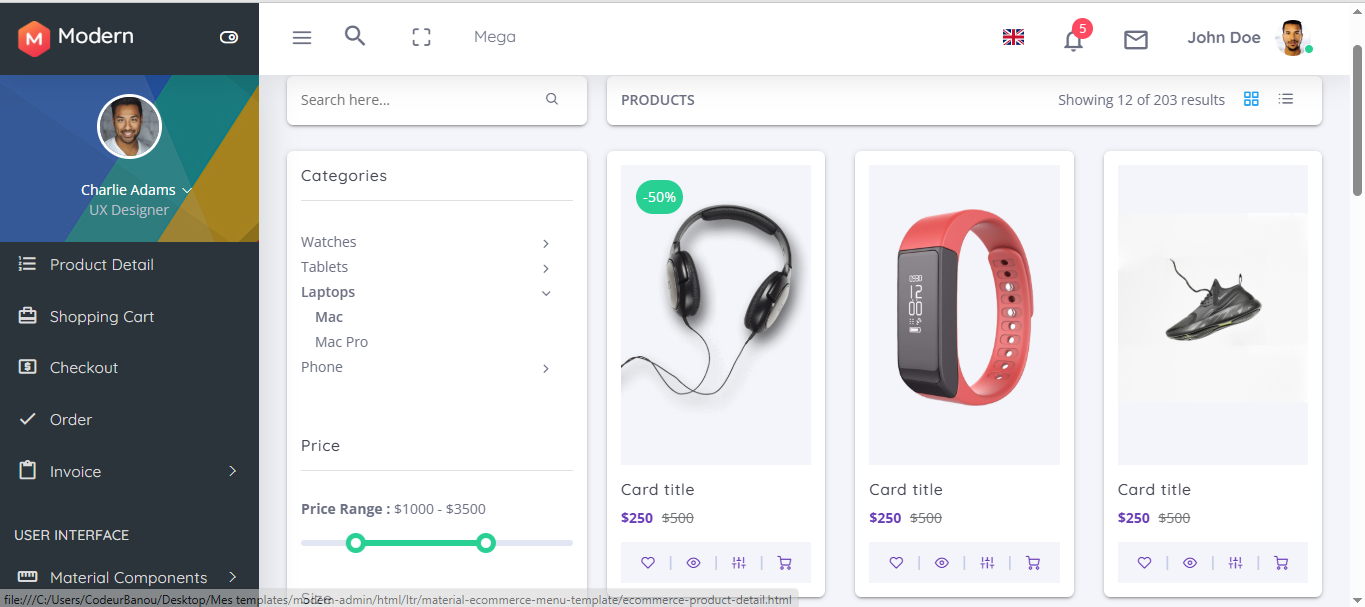This screenshot has width=1365, height=607.
Task: Click the search magnifier in header
Action: click(355, 36)
